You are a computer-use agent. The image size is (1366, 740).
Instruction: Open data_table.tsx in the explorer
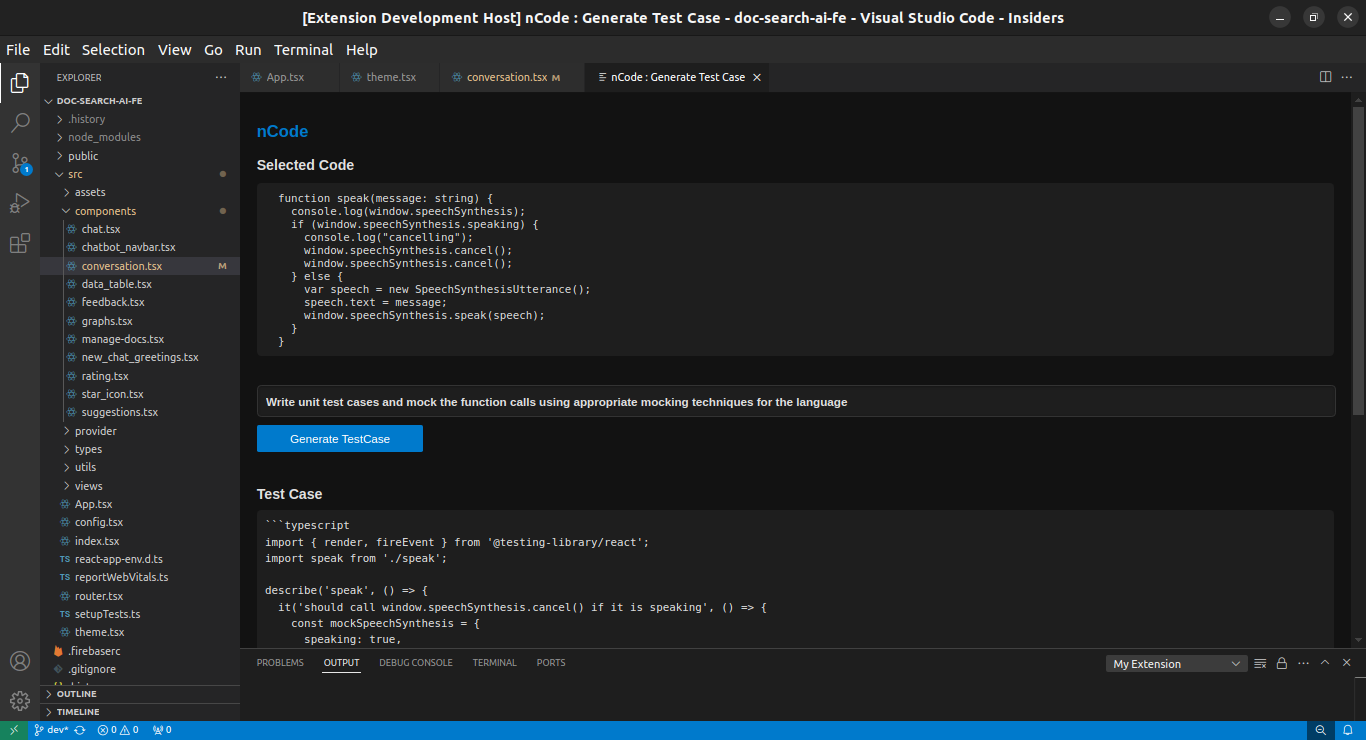[140, 284]
